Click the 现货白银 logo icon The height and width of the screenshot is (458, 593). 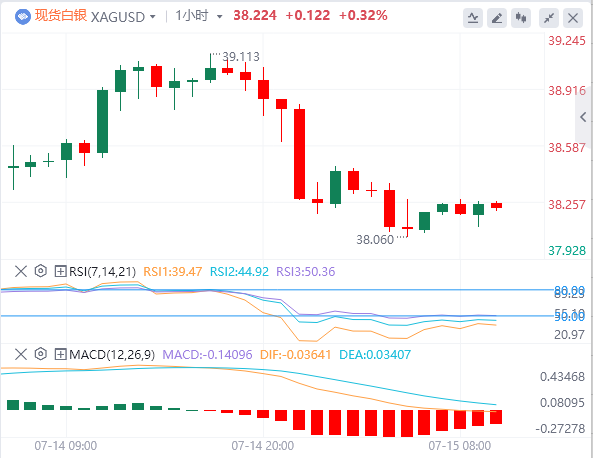pyautogui.click(x=23, y=17)
